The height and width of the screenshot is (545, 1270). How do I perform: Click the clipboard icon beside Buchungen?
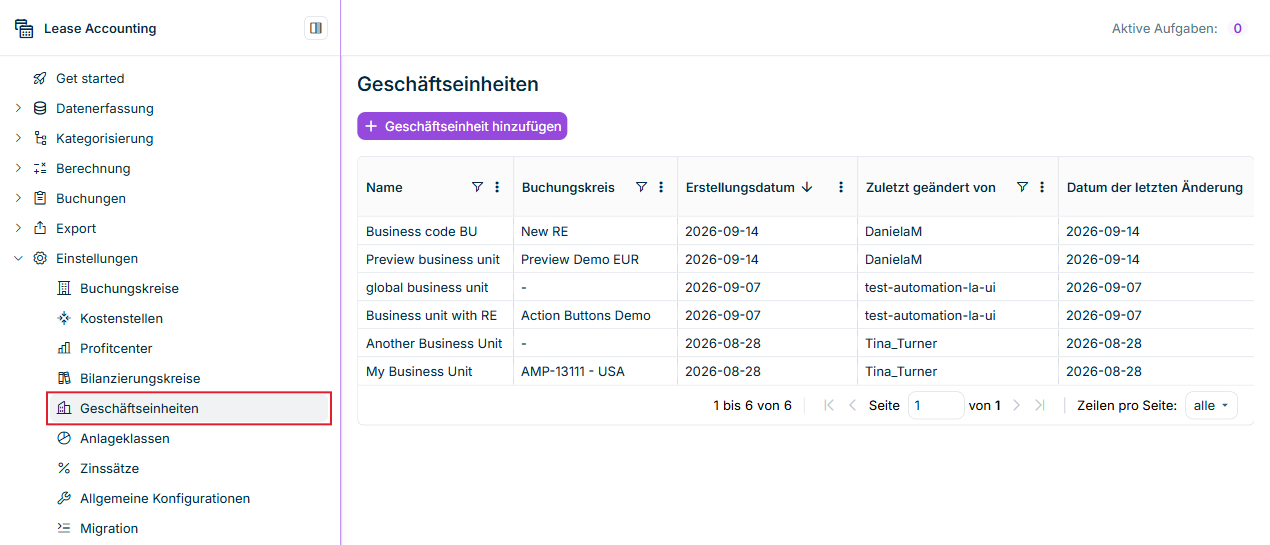coord(40,198)
